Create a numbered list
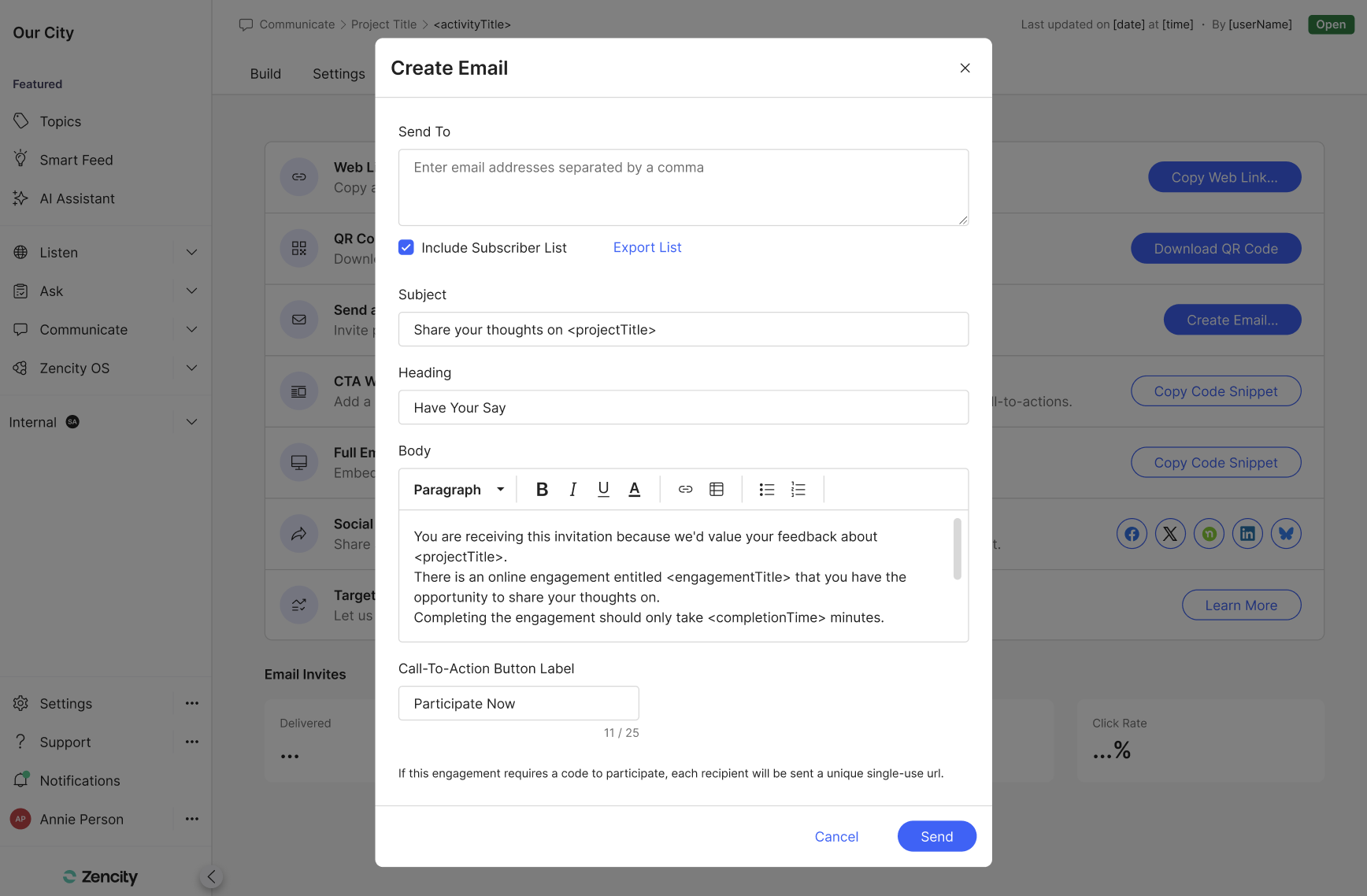 (798, 490)
